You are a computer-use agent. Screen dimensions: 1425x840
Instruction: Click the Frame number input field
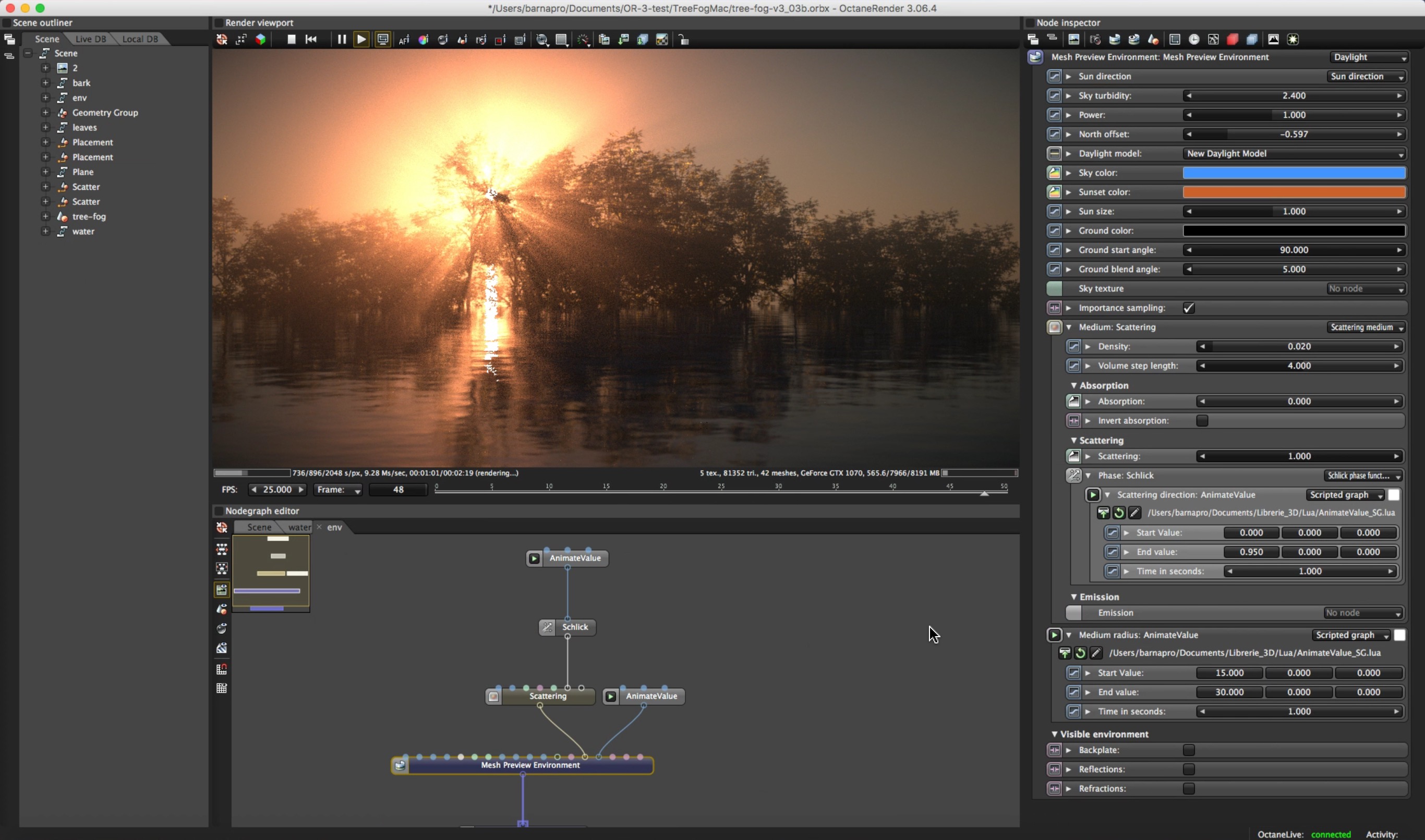pos(398,490)
